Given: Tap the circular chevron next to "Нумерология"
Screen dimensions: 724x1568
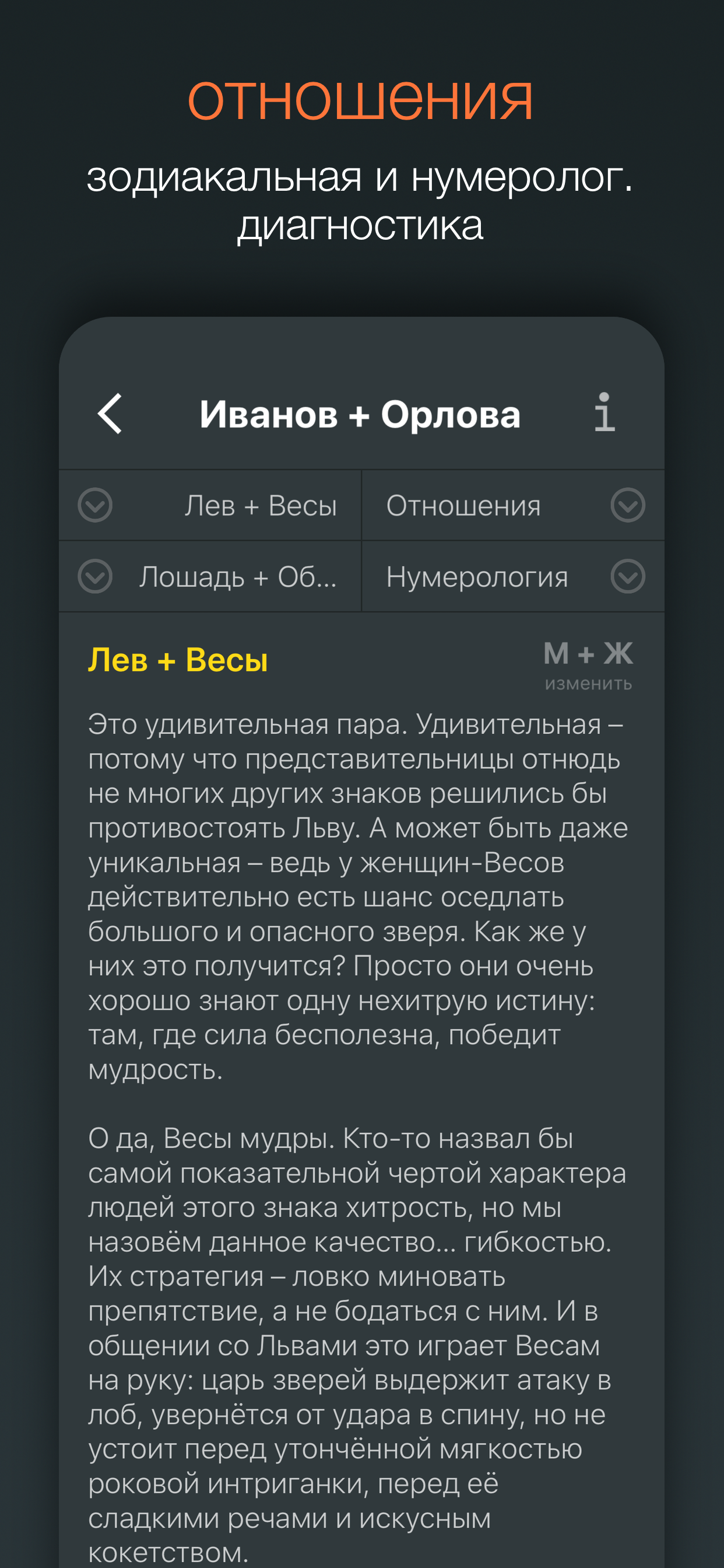Looking at the screenshot, I should point(628,577).
